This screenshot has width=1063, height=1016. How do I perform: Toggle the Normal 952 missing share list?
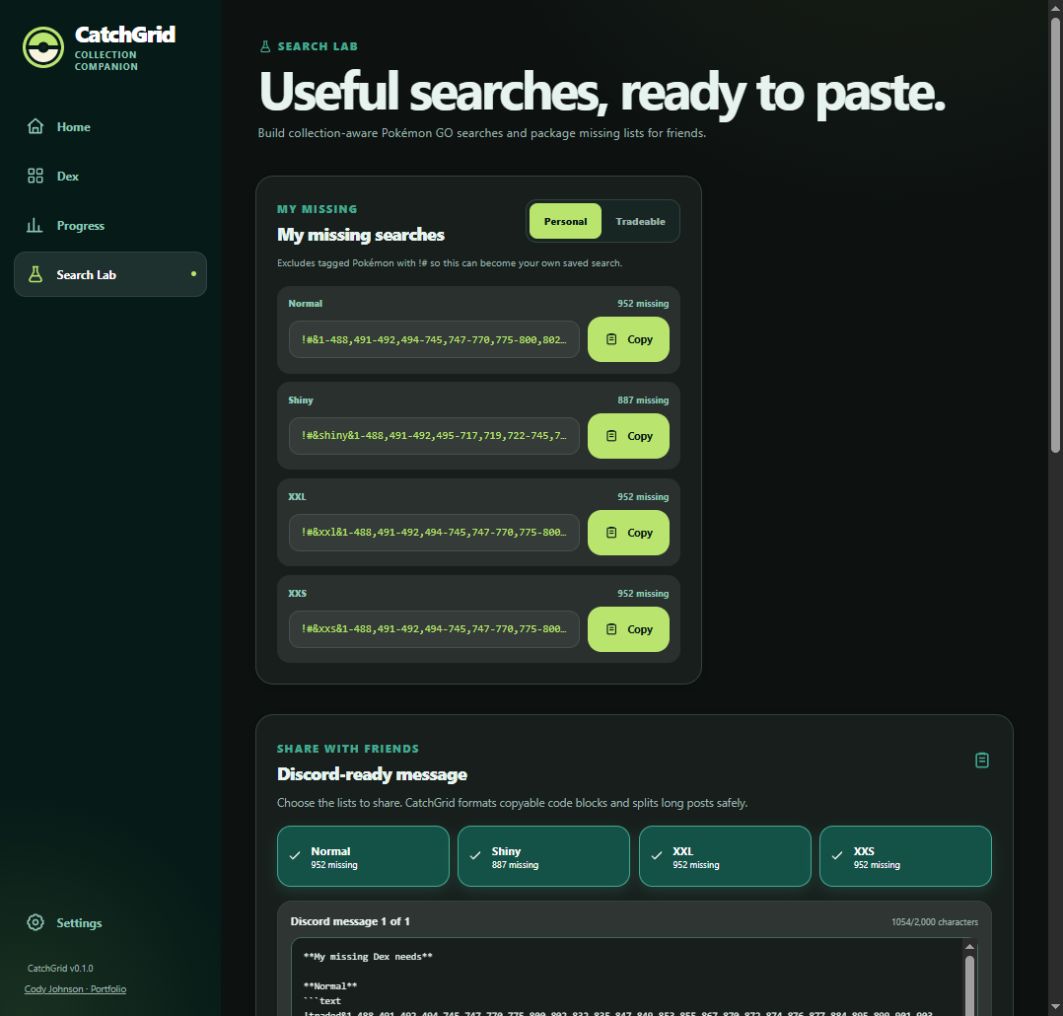tap(363, 856)
